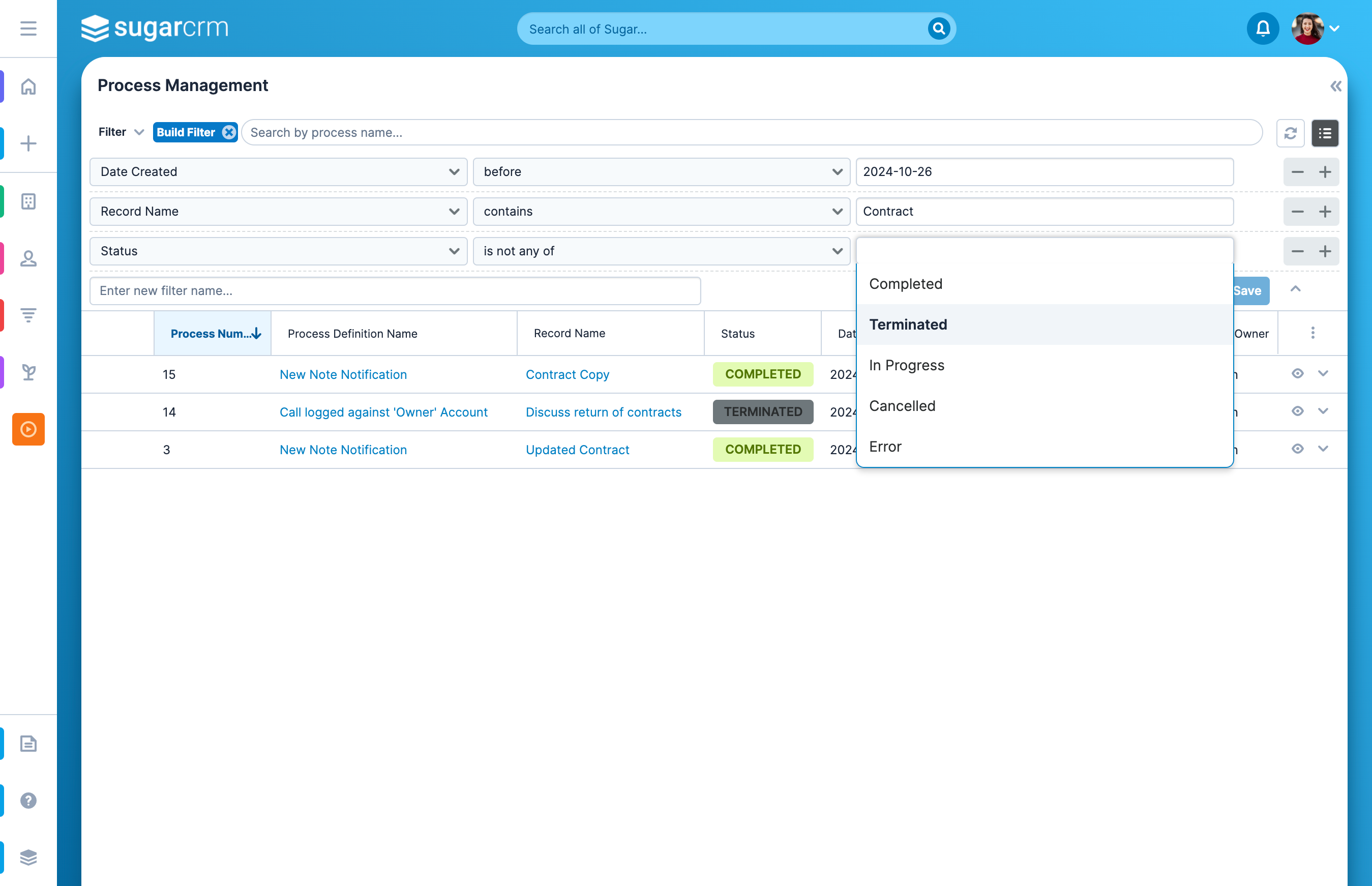Remove the Date Created filter row

pyautogui.click(x=1297, y=172)
